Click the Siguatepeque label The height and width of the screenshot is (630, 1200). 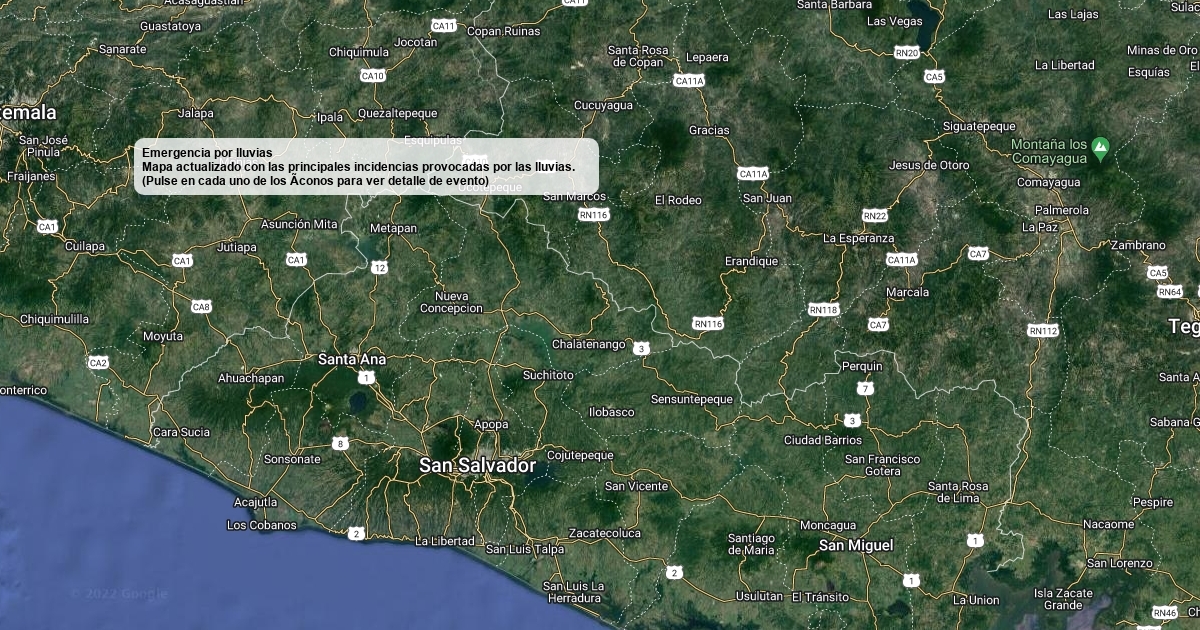click(979, 126)
